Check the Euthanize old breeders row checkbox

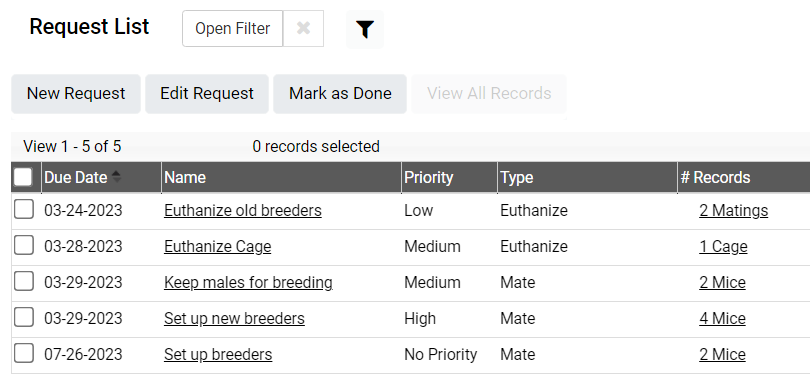(x=24, y=210)
